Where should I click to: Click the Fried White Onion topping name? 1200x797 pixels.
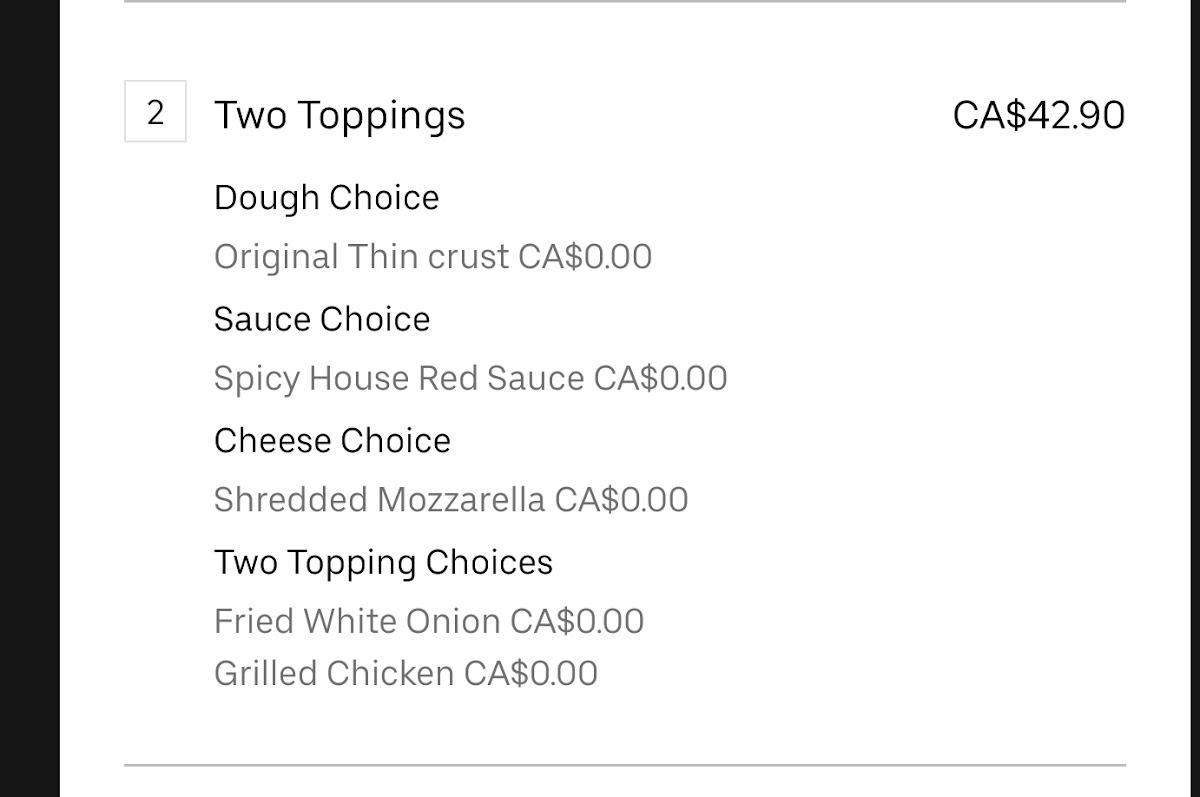tap(357, 621)
